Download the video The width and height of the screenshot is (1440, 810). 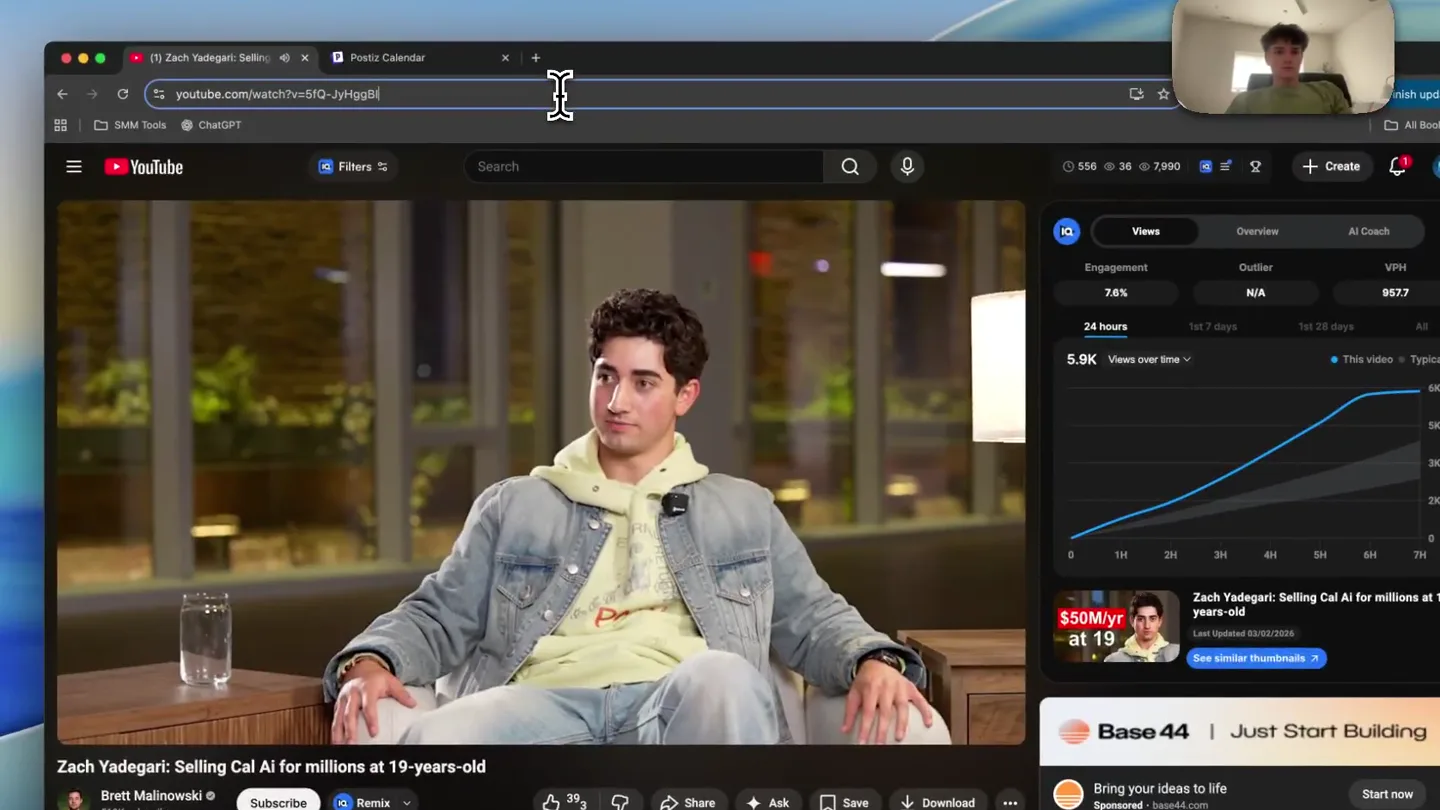click(x=938, y=802)
